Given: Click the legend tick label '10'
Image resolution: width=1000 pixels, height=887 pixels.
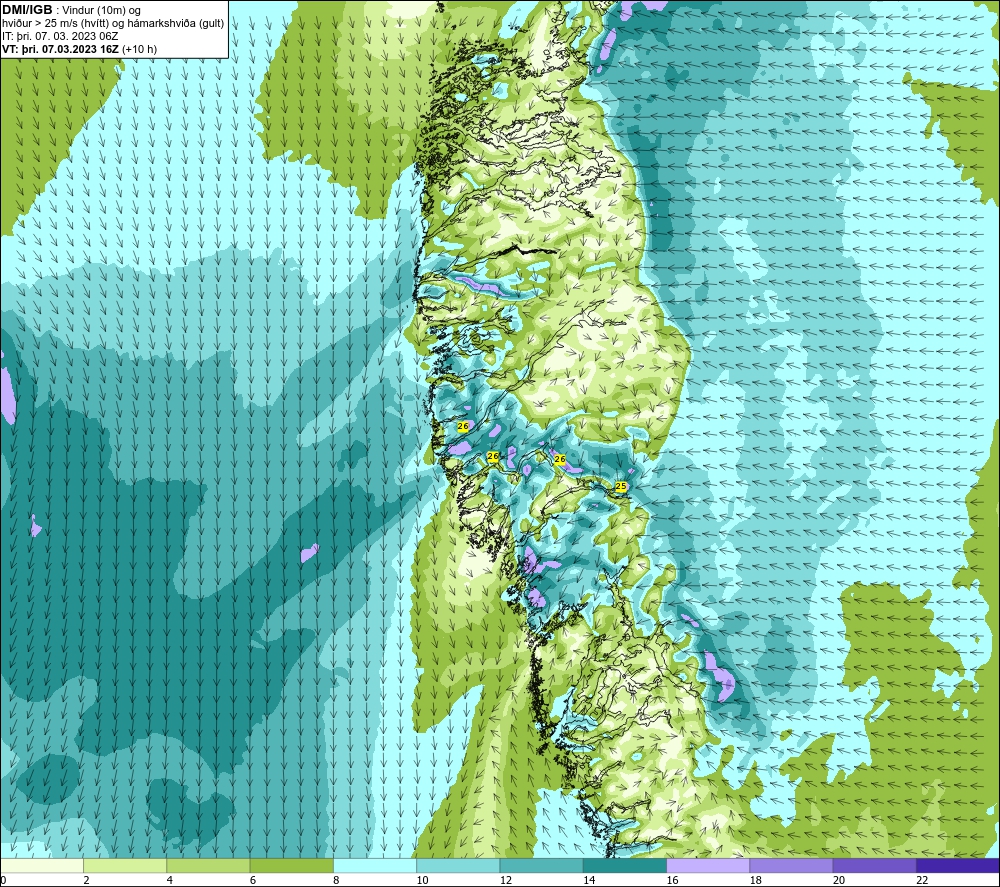Looking at the screenshot, I should click(x=422, y=880).
